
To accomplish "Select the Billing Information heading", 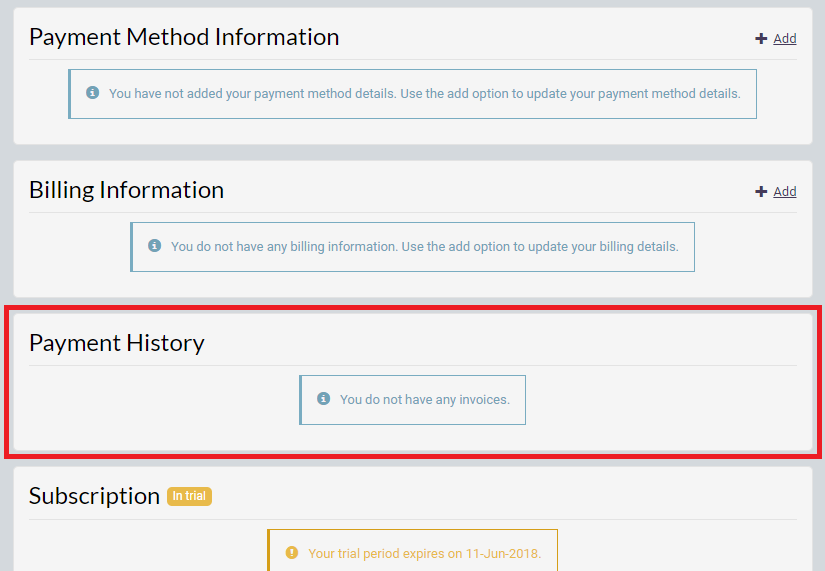I will 127,191.
